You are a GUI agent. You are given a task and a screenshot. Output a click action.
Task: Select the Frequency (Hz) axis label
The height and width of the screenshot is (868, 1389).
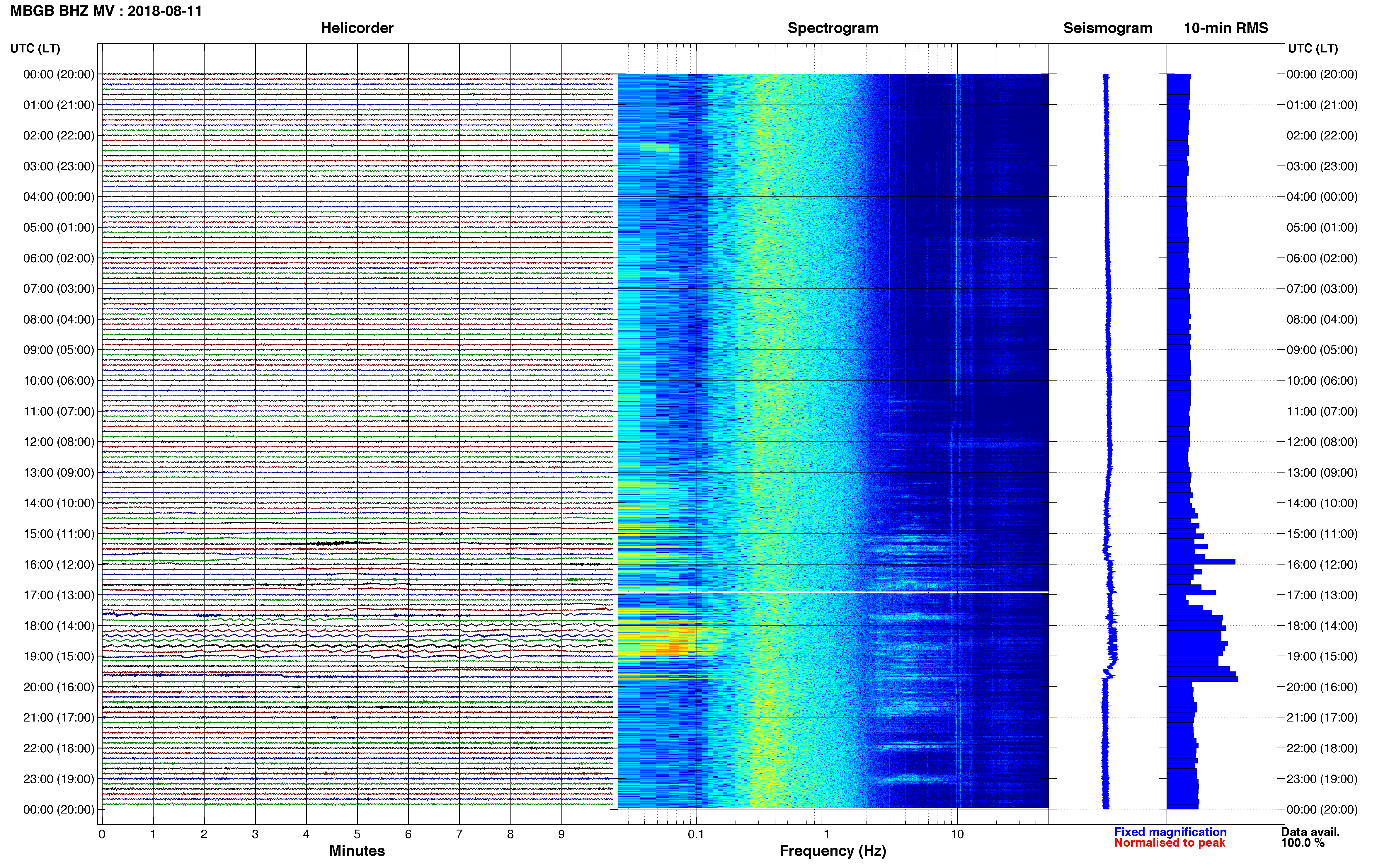(x=833, y=851)
